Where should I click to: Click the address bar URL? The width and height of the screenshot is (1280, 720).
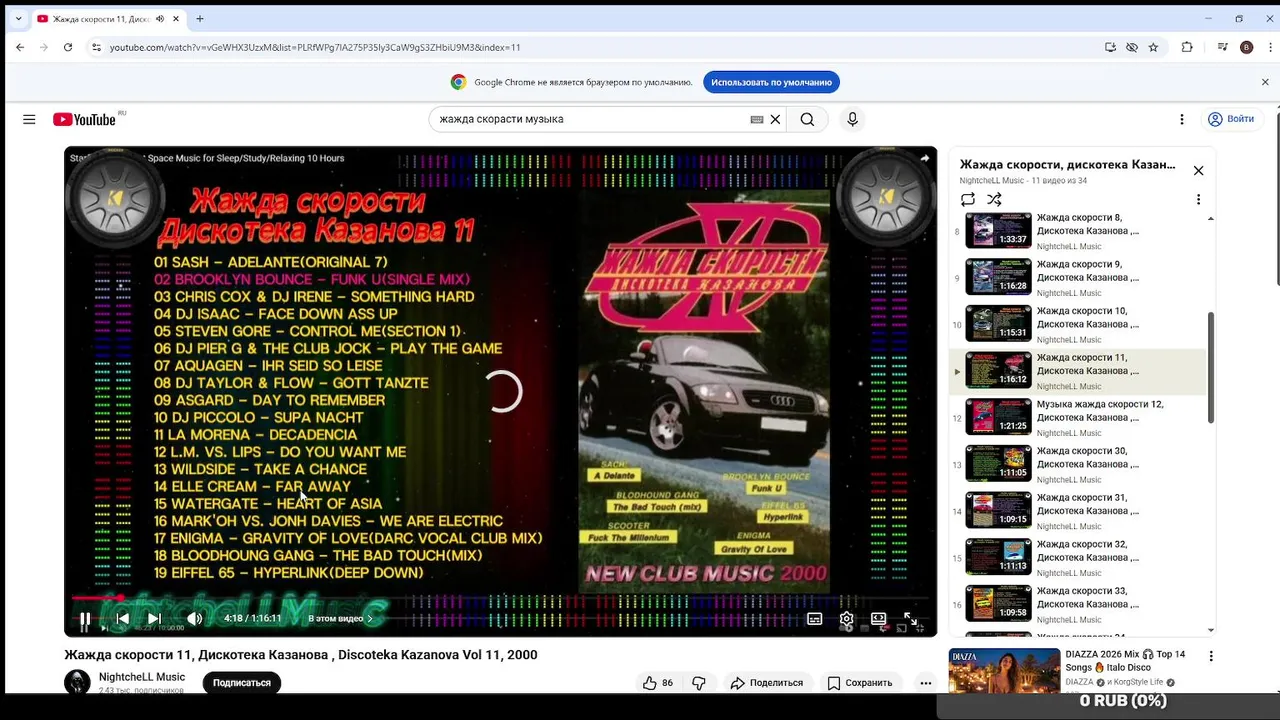(x=315, y=47)
